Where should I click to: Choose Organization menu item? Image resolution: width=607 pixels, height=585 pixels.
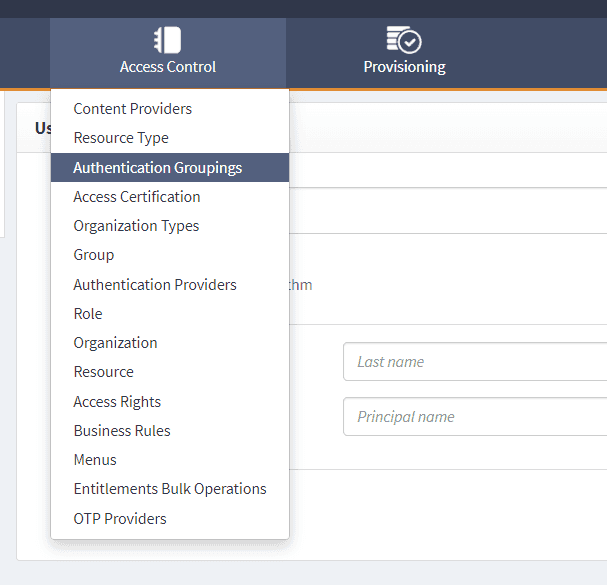coord(115,343)
